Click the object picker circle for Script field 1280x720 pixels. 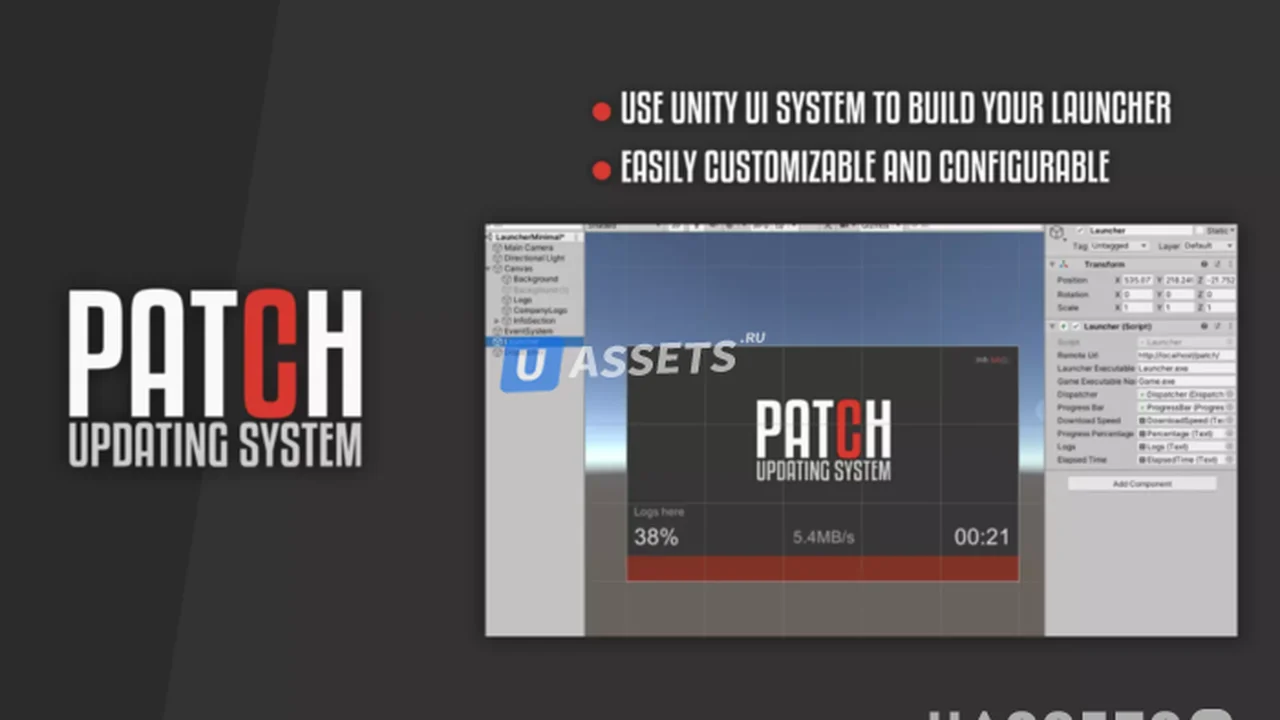1229,342
